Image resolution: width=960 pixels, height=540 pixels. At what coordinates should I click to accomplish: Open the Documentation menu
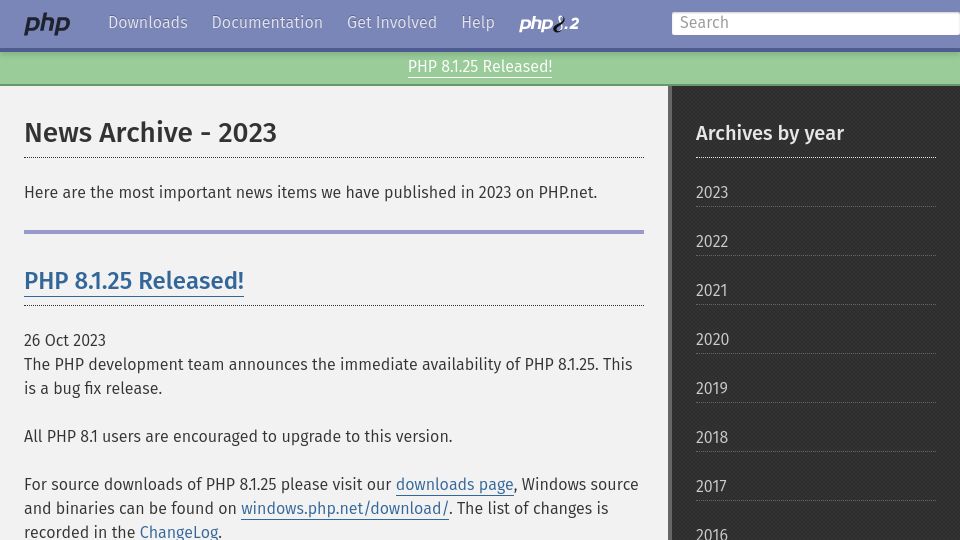[x=267, y=23]
